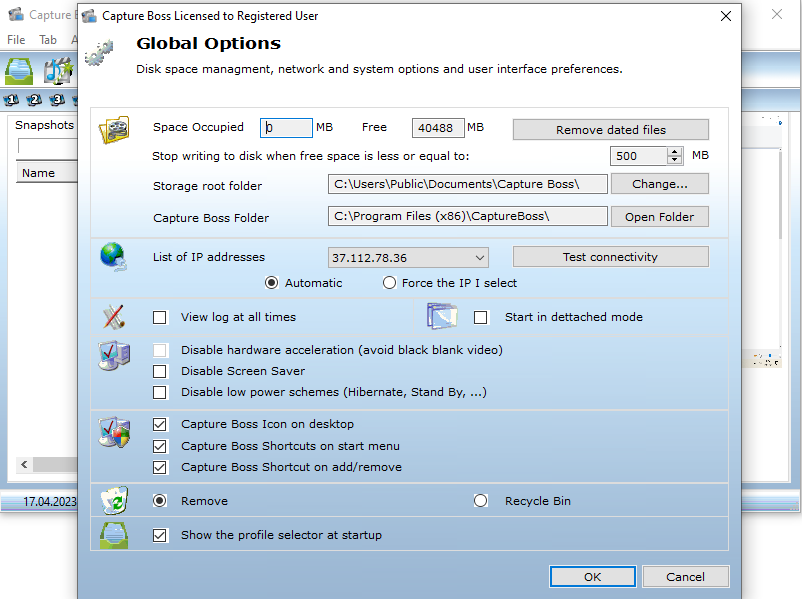Enable Start in dettached mode
Image resolution: width=802 pixels, height=599 pixels.
[480, 318]
